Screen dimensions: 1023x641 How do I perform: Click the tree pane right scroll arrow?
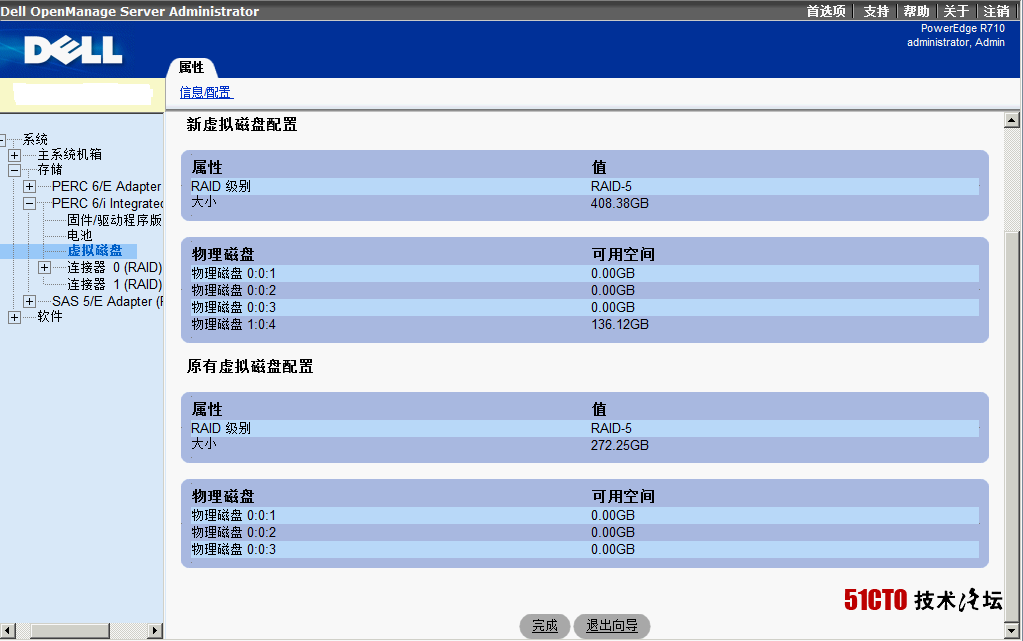coord(155,631)
